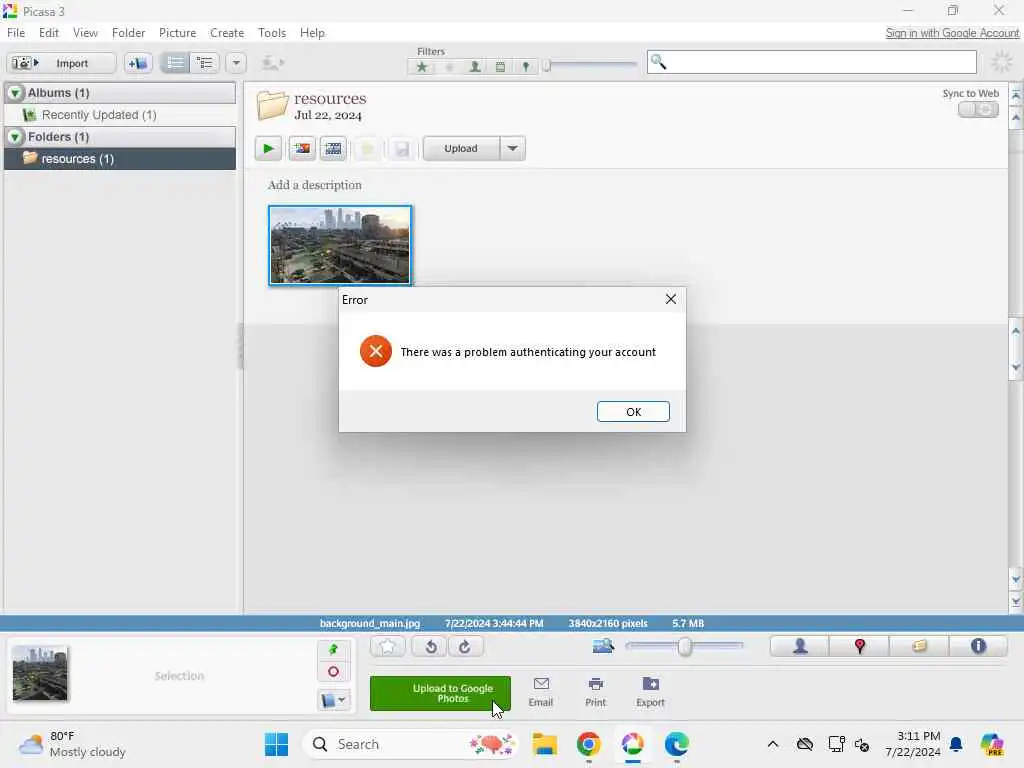Open Microsoft Edge from taskbar

click(x=677, y=744)
